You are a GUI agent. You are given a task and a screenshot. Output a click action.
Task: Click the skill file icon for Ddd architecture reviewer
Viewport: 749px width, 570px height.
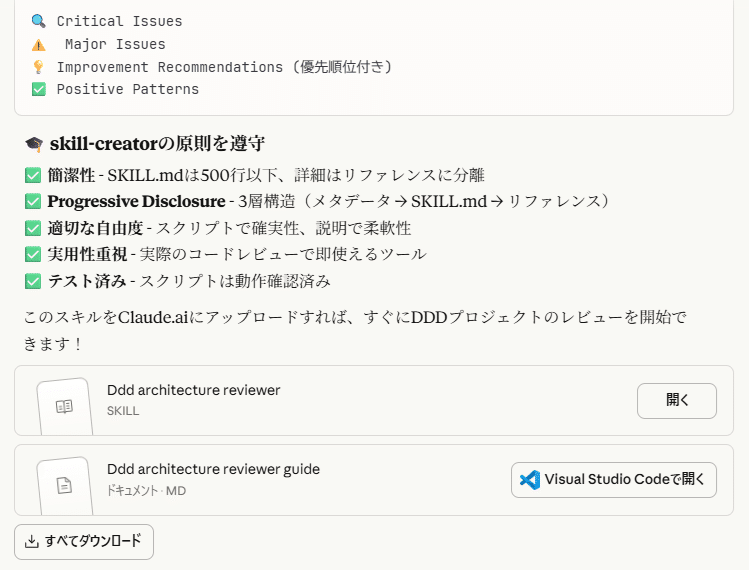coord(64,407)
